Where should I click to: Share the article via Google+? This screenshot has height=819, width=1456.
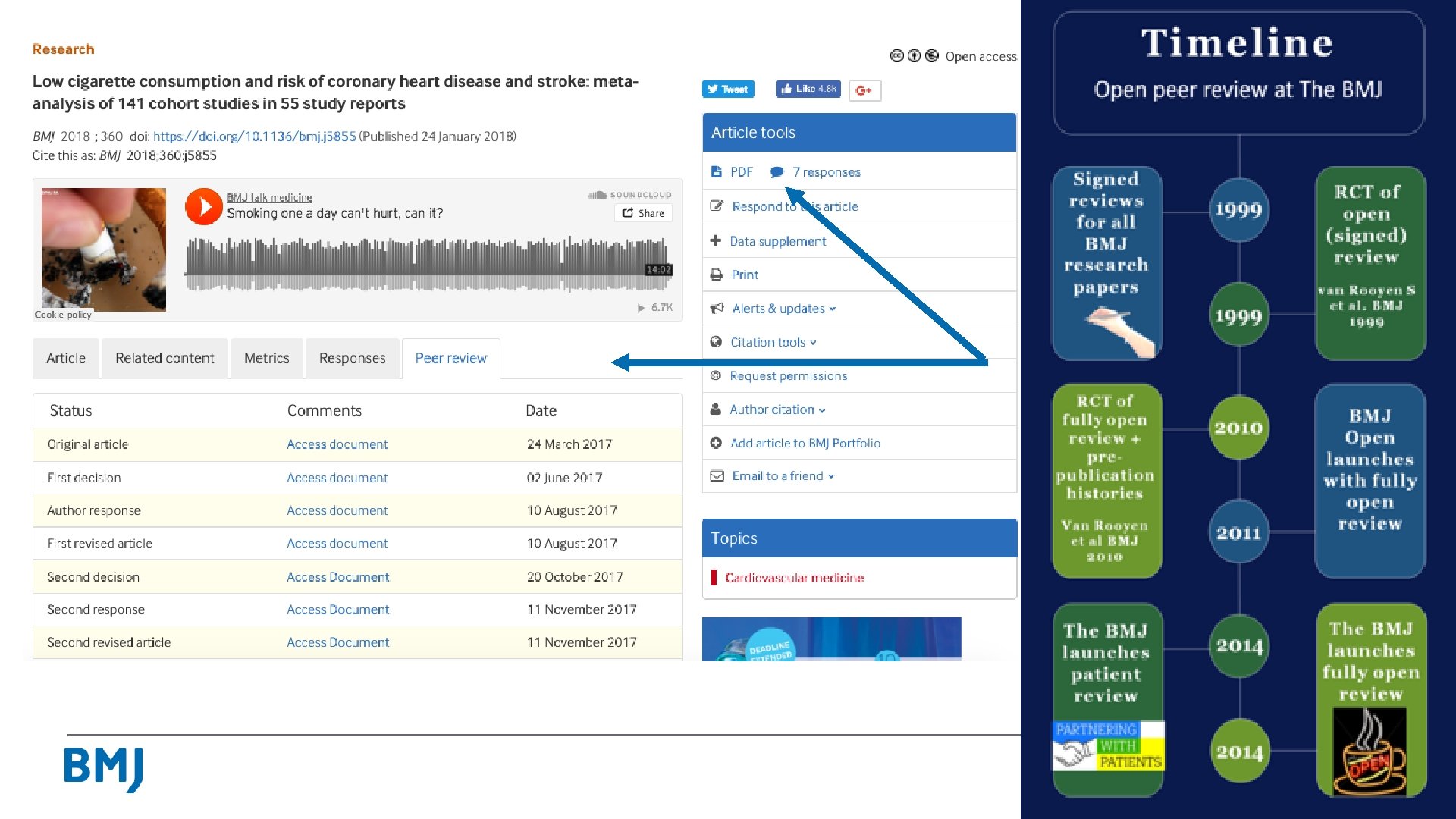[864, 89]
